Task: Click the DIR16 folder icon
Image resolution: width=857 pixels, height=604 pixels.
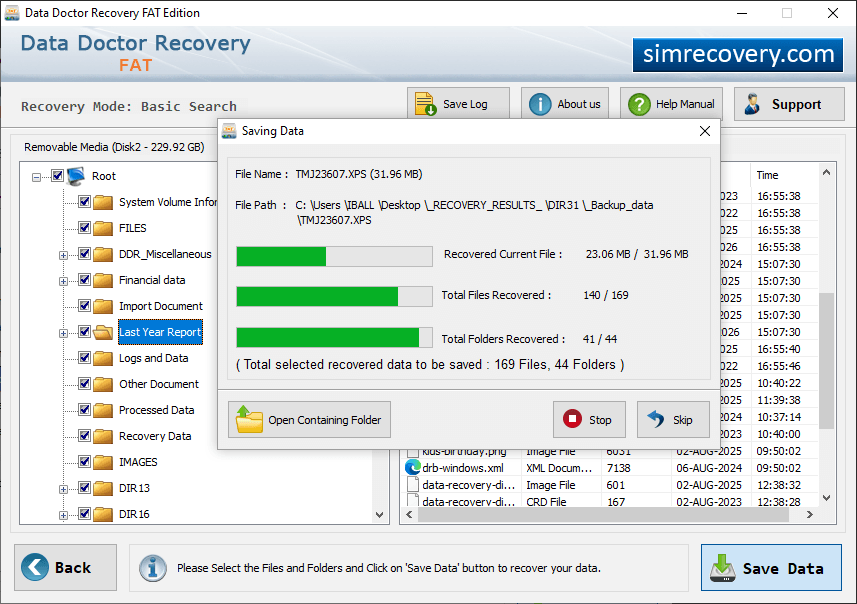Action: 103,514
